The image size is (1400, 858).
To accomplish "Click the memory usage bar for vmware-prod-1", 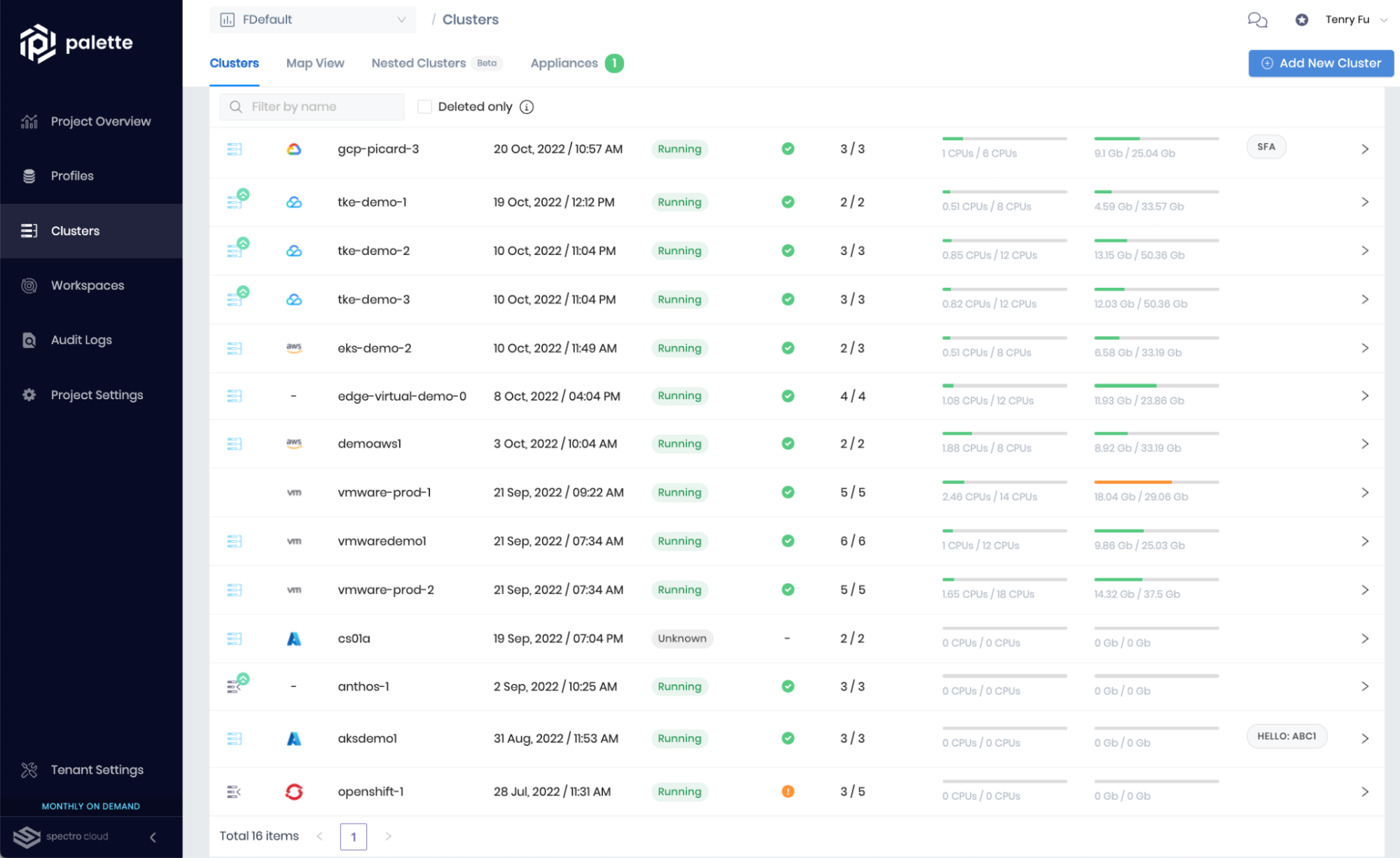I will tap(1156, 483).
